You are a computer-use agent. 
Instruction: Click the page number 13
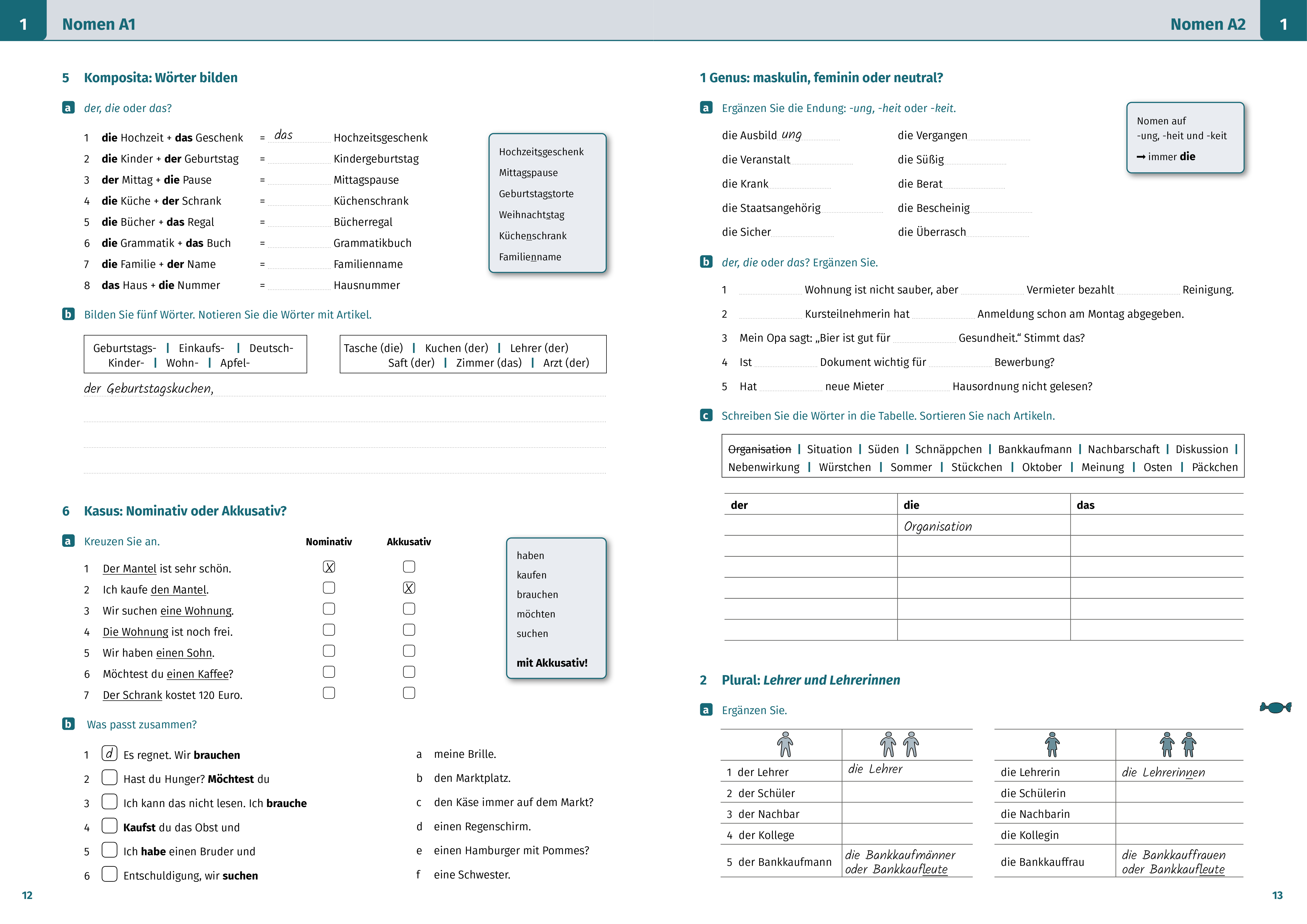coord(1277,895)
